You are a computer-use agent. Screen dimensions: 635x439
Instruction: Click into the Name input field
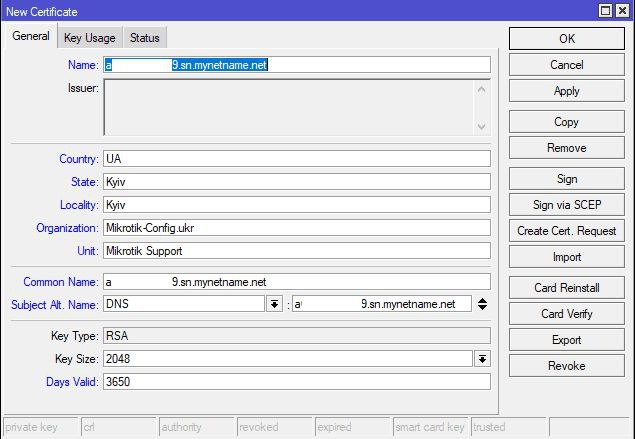pos(297,65)
